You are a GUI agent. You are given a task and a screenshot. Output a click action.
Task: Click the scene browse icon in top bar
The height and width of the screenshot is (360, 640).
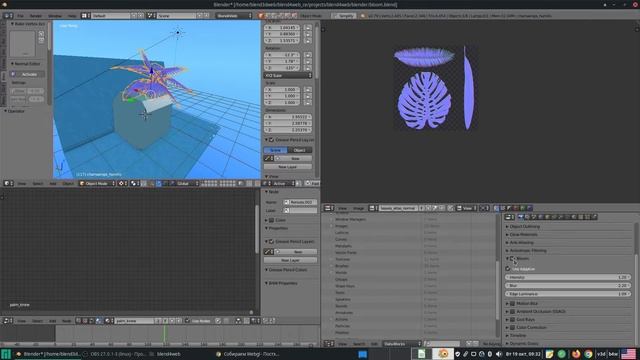151,16
